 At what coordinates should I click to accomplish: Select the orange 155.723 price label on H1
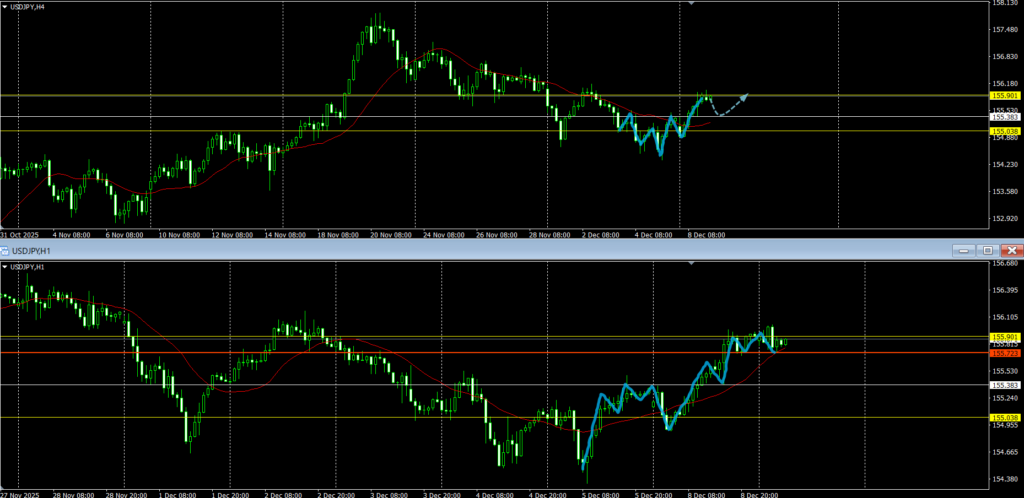click(1004, 353)
